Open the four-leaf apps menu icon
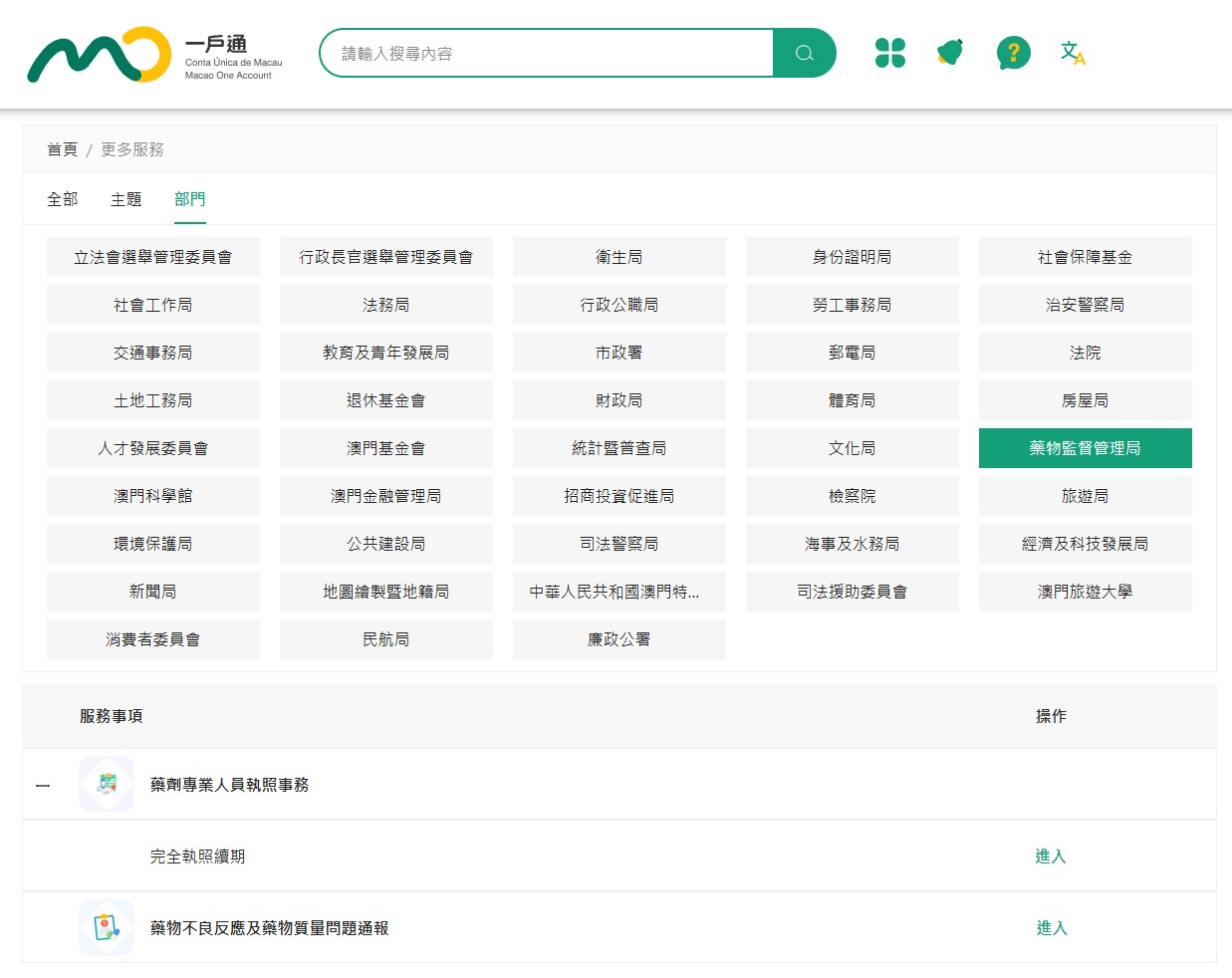 click(x=889, y=53)
